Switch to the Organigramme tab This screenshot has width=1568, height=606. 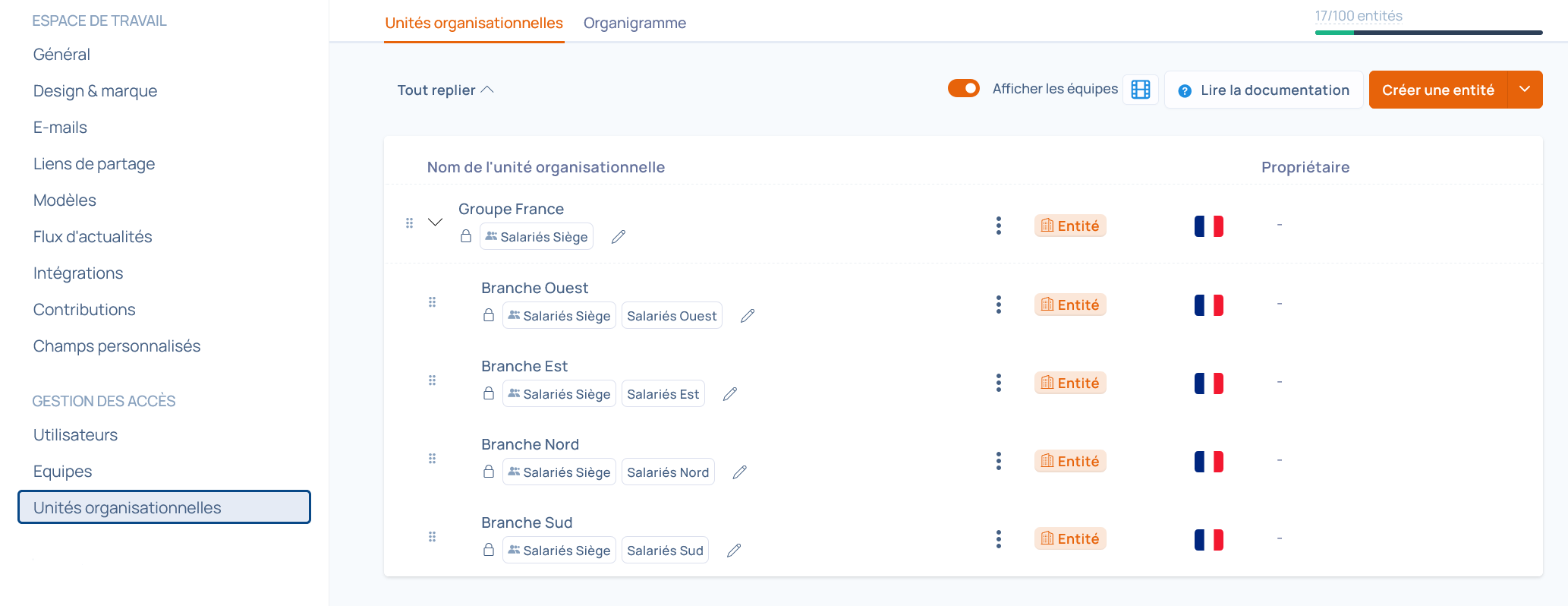634,23
